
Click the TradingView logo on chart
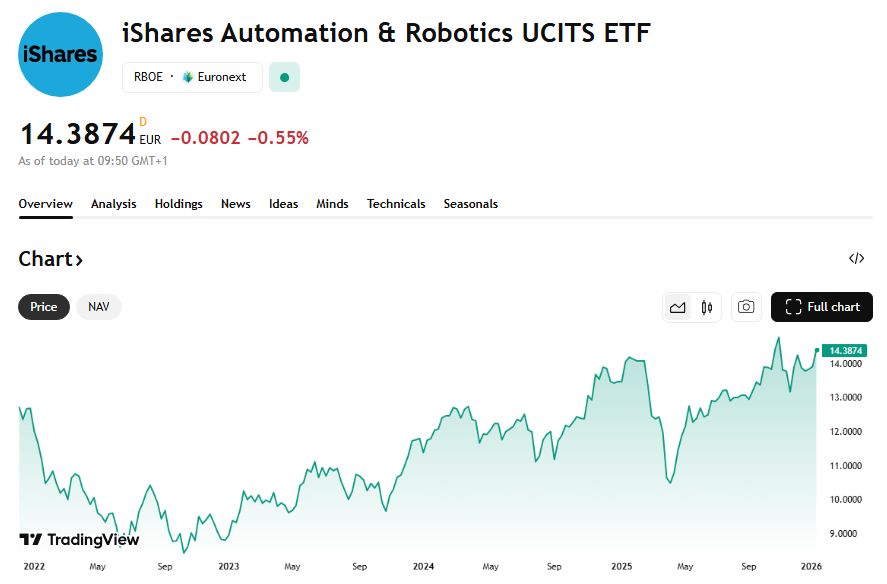[x=80, y=540]
